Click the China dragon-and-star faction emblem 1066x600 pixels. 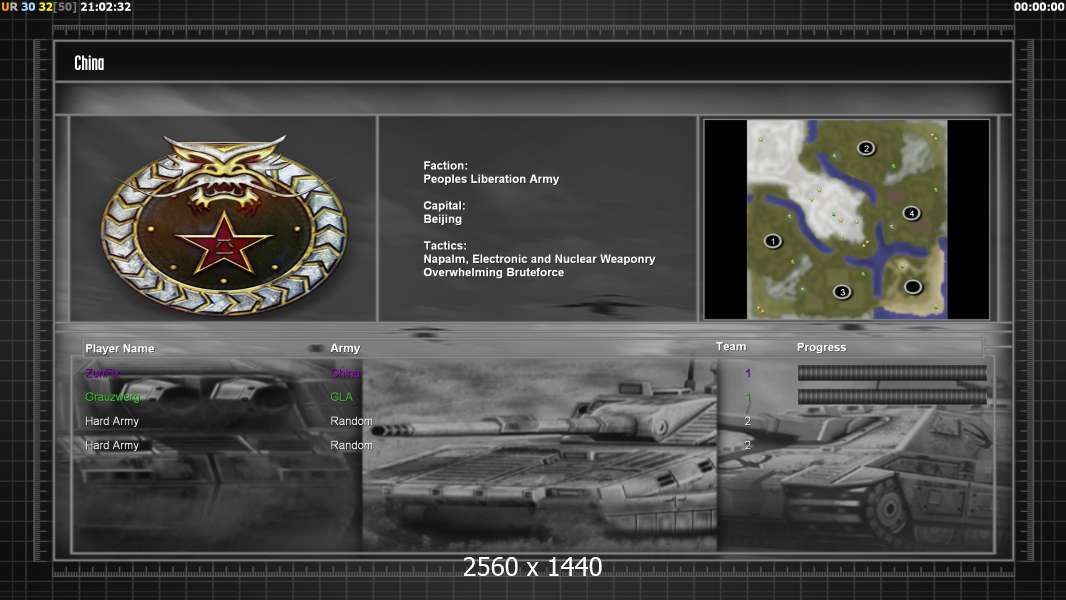[224, 224]
